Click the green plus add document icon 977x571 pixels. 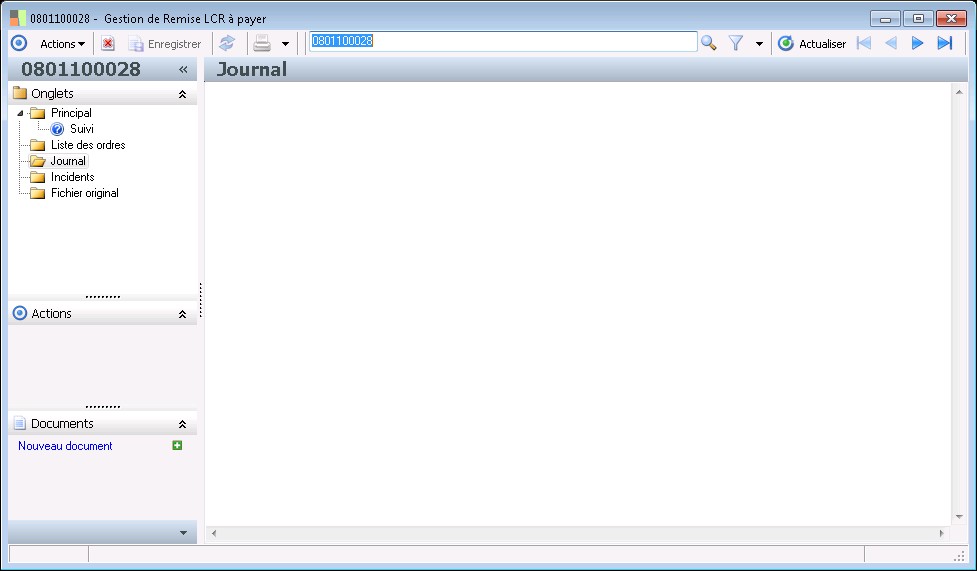[x=177, y=445]
